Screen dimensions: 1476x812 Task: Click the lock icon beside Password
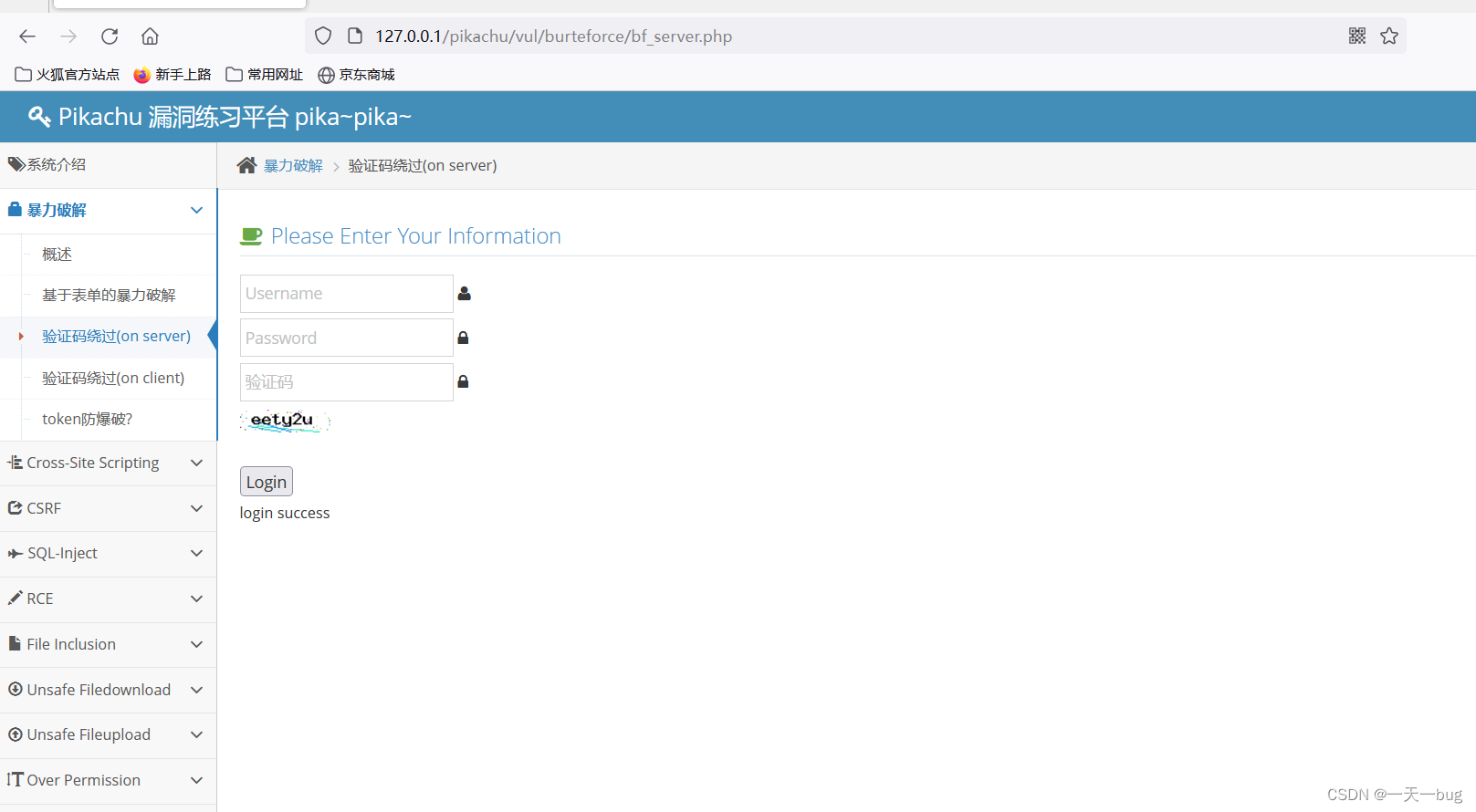(463, 338)
